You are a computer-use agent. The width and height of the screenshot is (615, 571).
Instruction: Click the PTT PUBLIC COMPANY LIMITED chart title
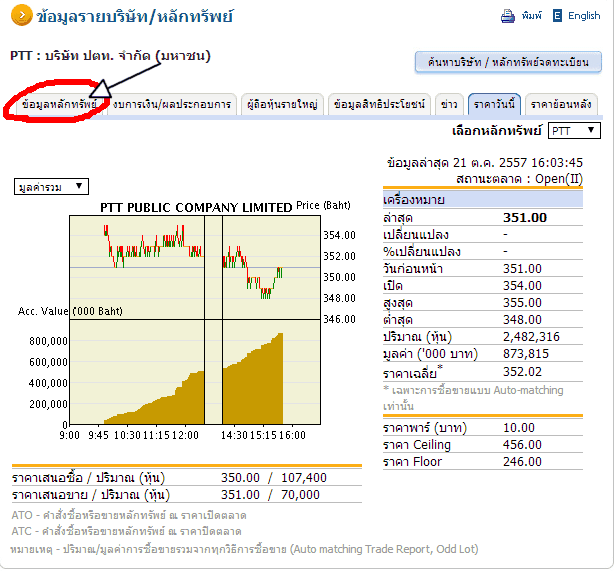click(196, 207)
